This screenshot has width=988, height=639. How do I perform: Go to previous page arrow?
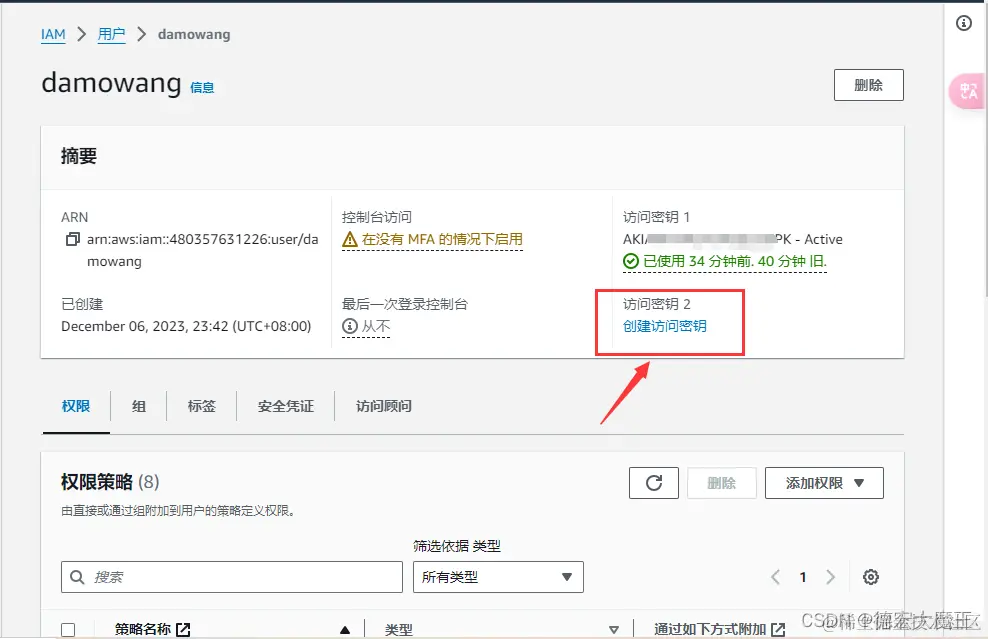point(776,577)
